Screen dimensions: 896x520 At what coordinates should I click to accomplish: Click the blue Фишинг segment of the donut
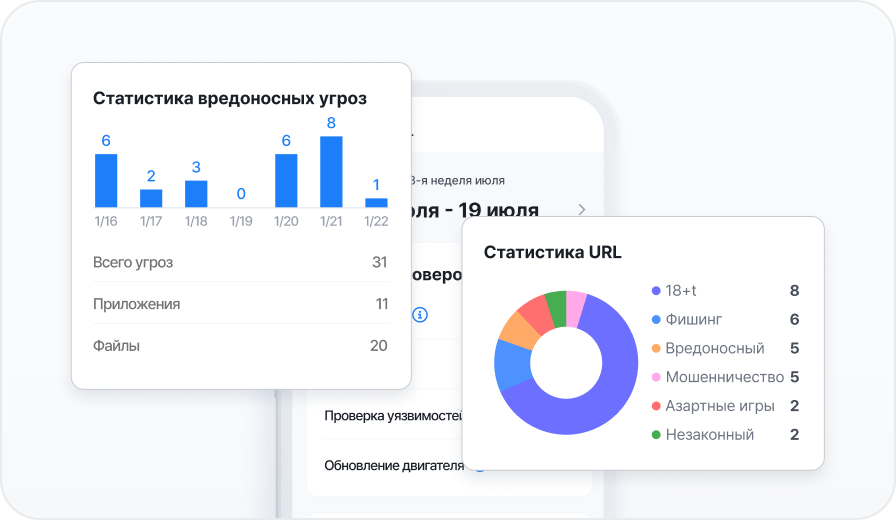coord(512,364)
